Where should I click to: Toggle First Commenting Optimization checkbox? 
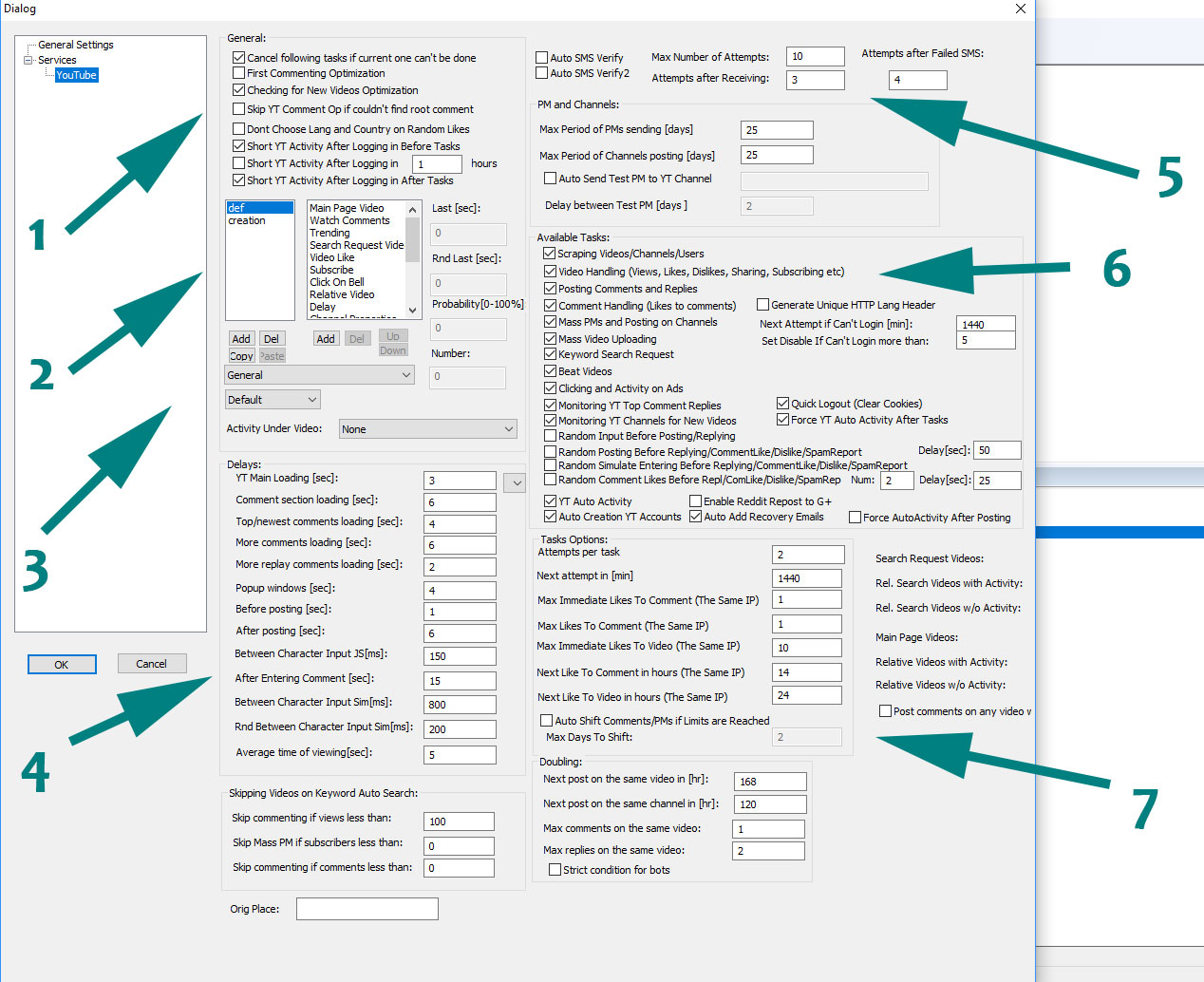[239, 73]
